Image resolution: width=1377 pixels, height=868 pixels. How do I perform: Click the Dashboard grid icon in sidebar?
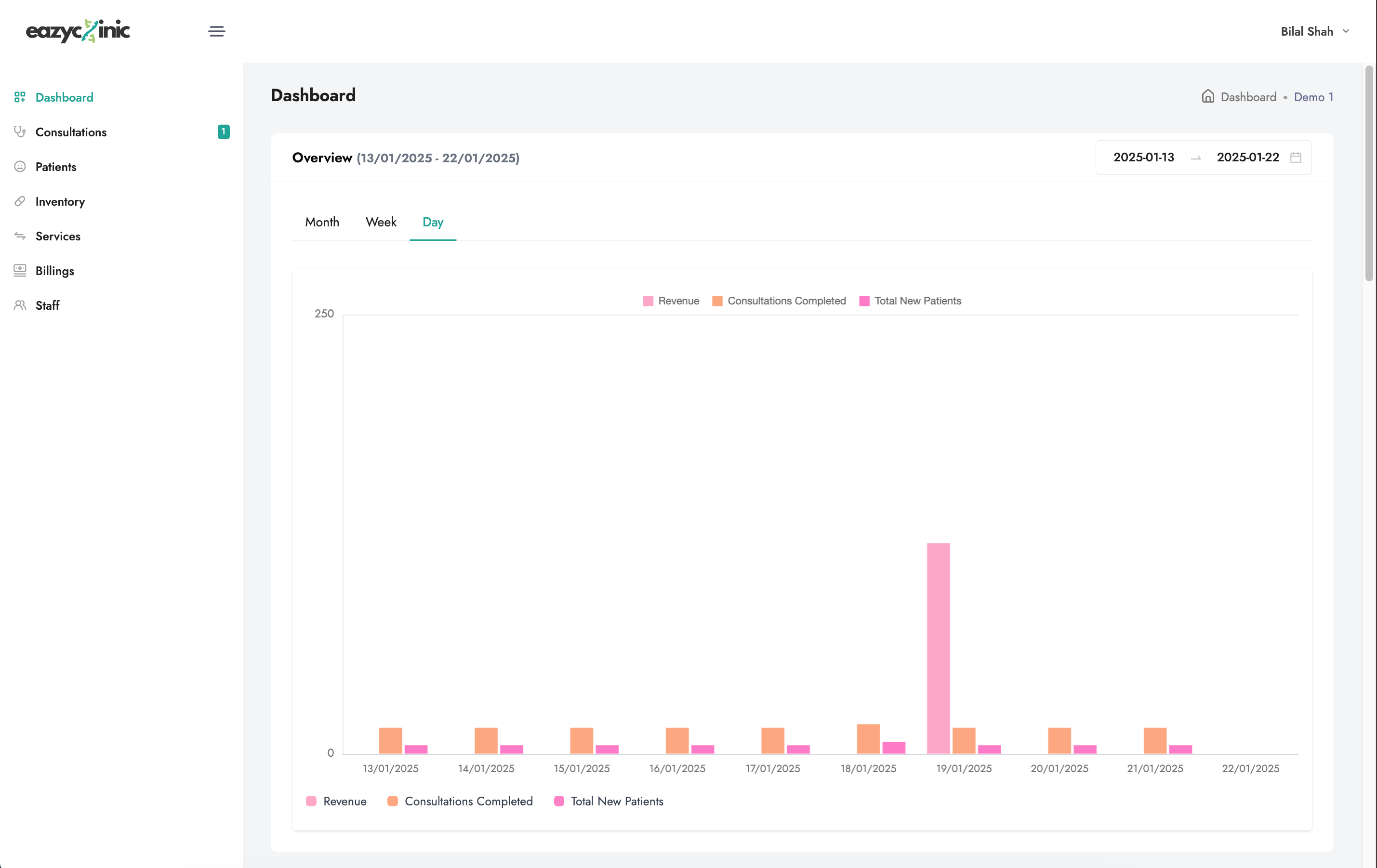pos(20,97)
